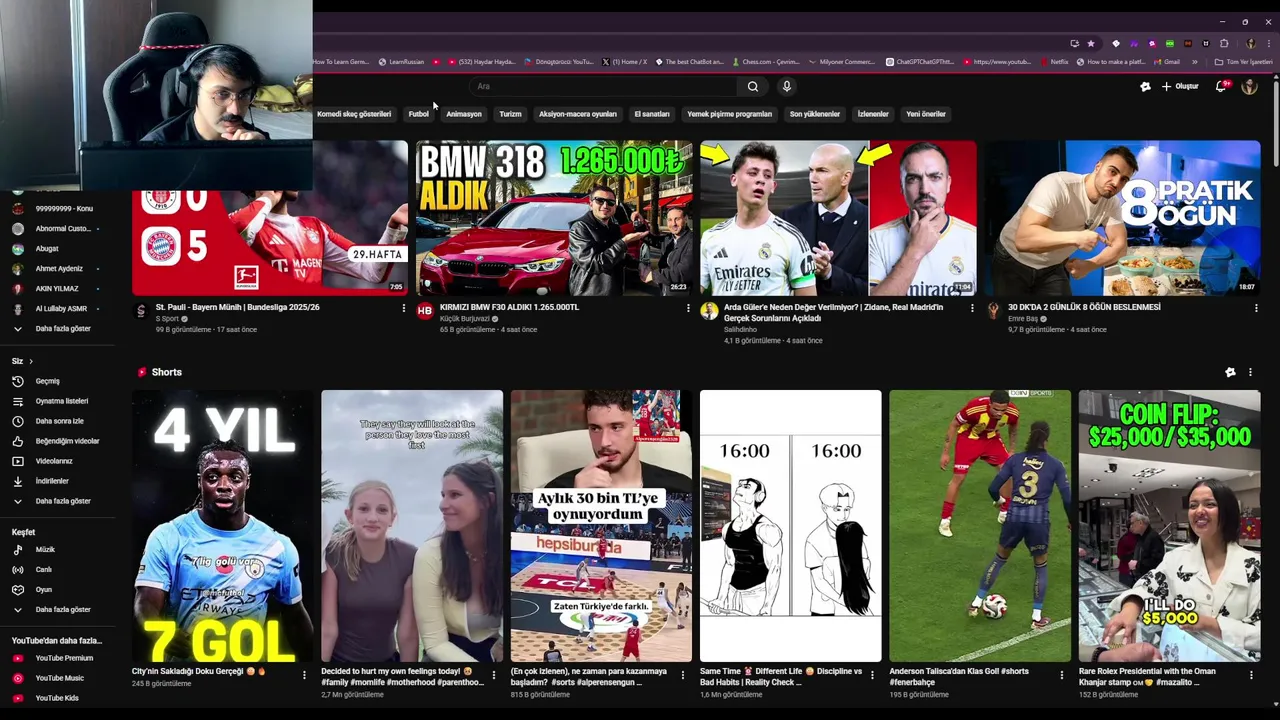
Task: Select the Turizm filter chip
Action: 511,114
